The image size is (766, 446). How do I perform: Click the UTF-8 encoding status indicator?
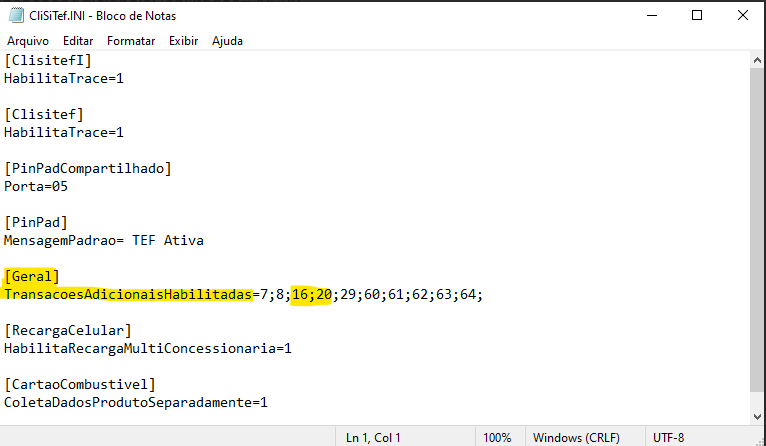pos(668,437)
